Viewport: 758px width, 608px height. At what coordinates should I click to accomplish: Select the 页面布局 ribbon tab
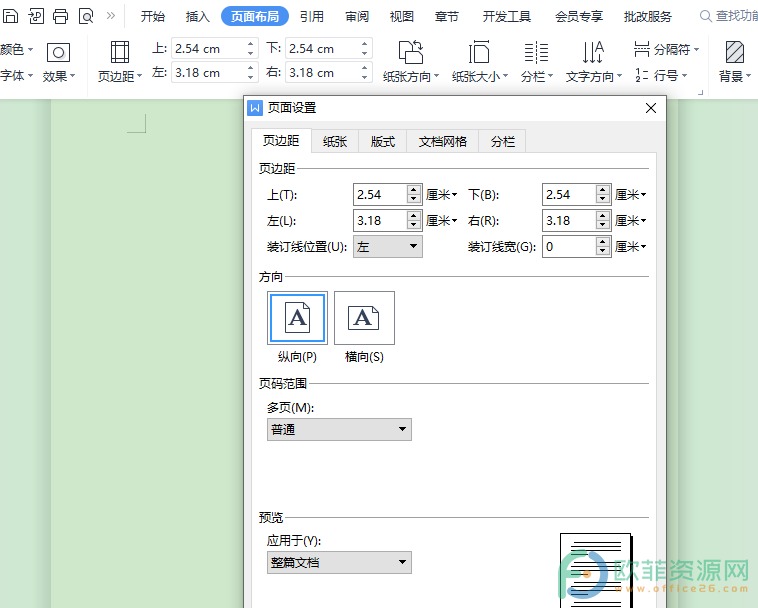coord(255,16)
